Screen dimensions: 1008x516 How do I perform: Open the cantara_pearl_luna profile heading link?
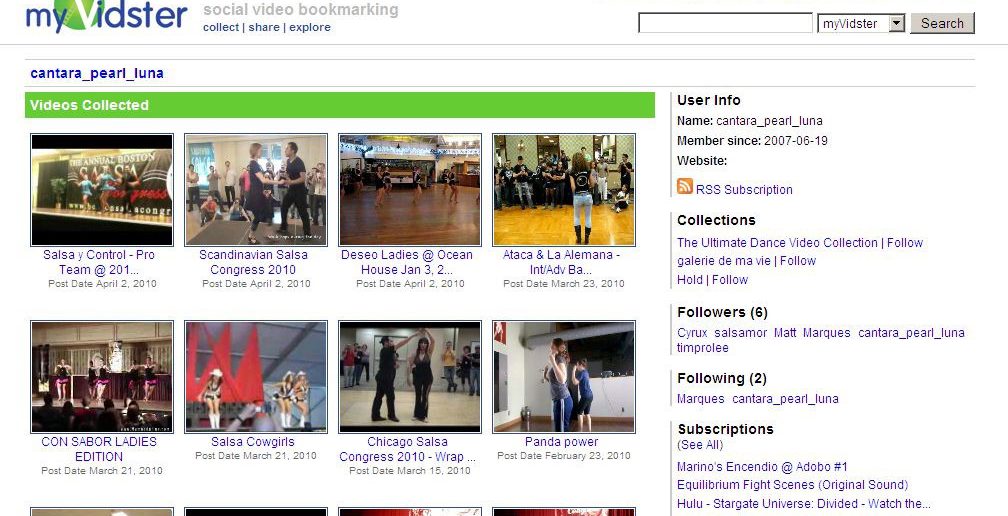click(x=97, y=73)
